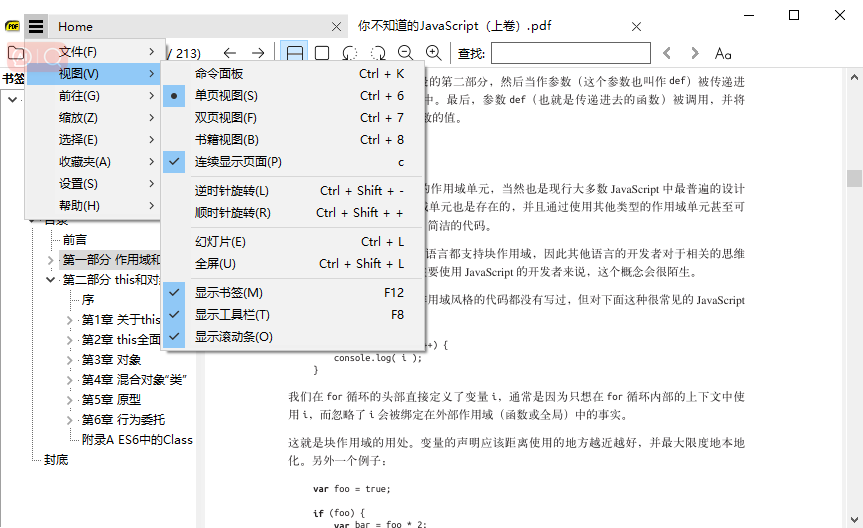
Task: Click the 查找 search input field
Action: point(571,53)
